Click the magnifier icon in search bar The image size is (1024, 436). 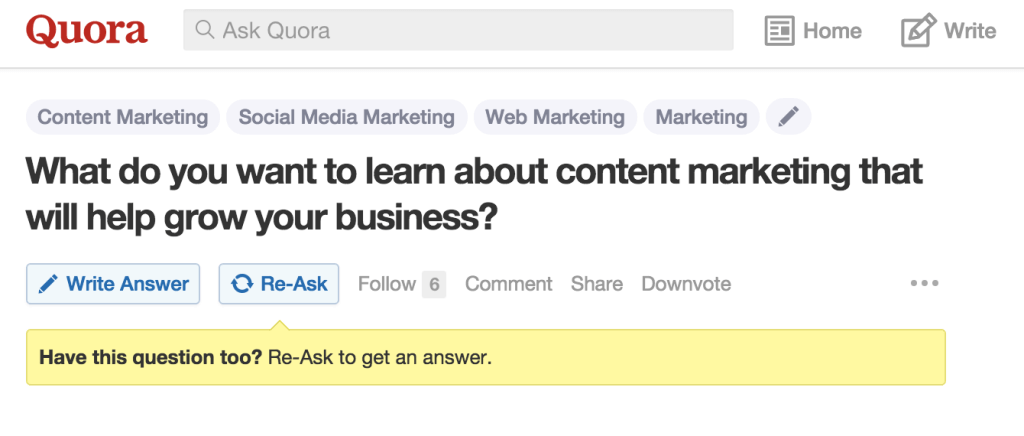pos(204,29)
